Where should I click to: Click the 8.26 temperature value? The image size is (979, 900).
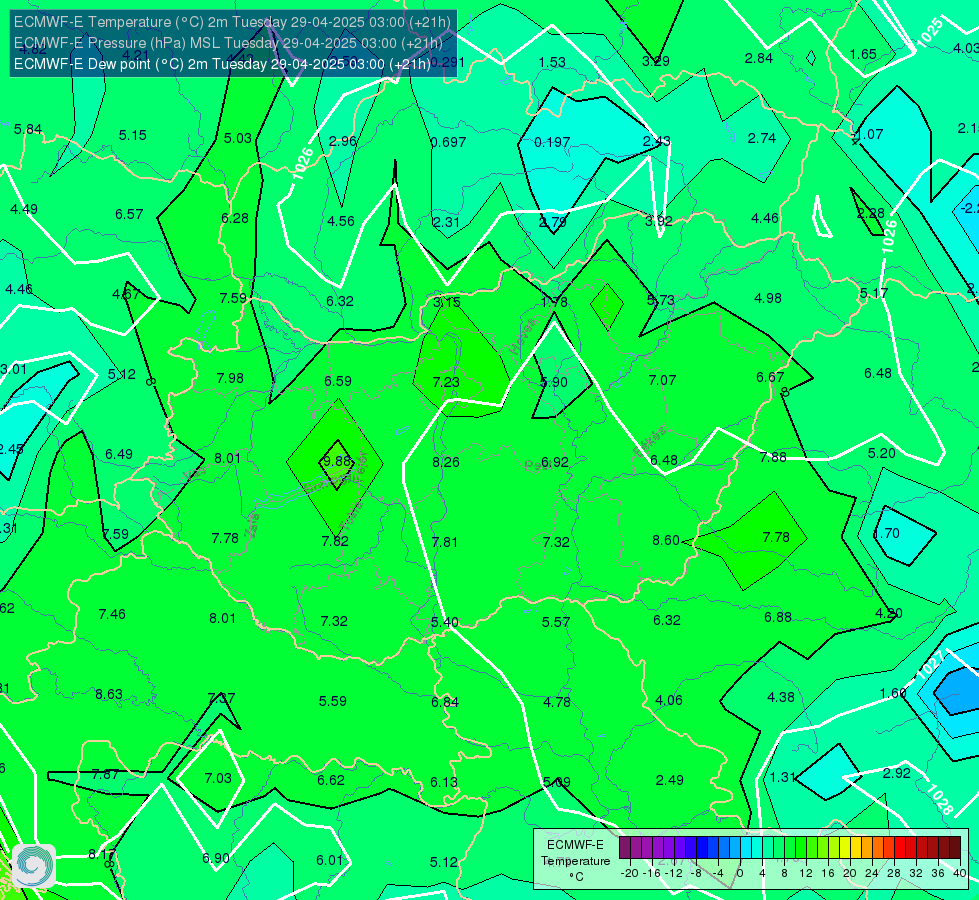point(446,462)
